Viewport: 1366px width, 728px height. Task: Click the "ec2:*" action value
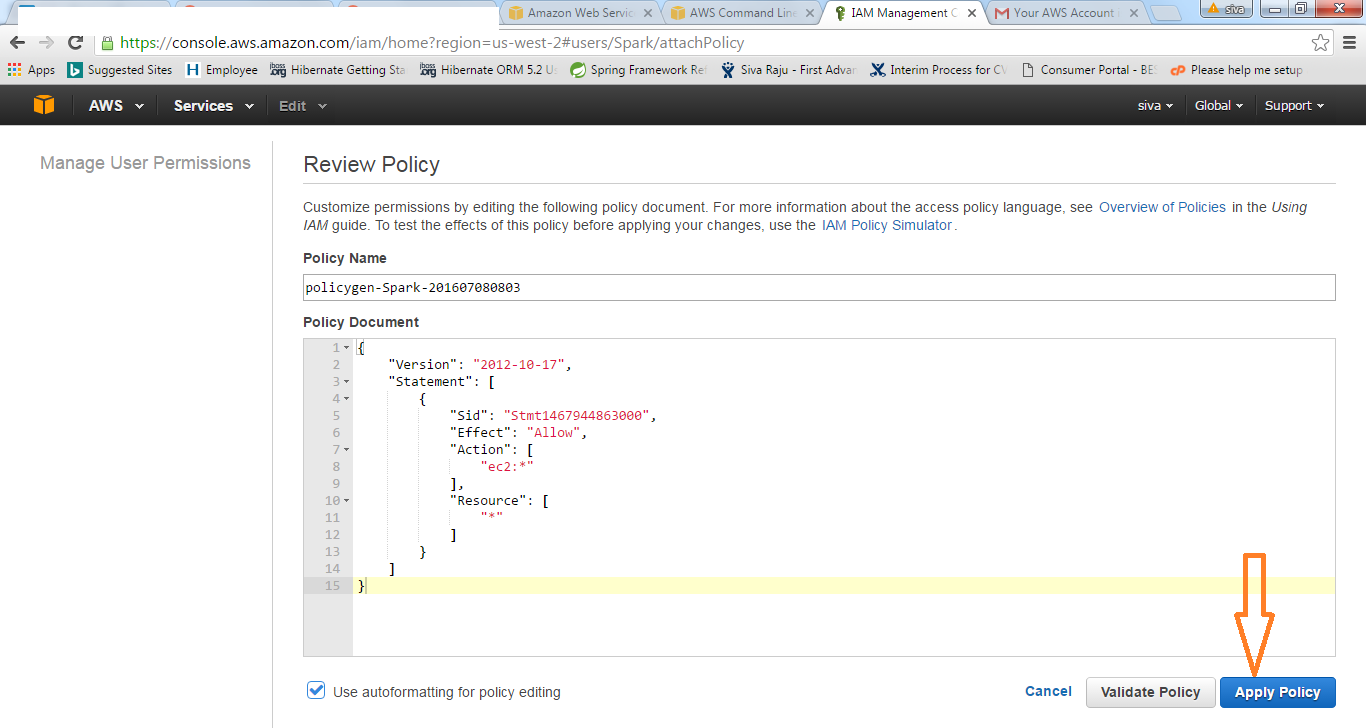pyautogui.click(x=507, y=467)
